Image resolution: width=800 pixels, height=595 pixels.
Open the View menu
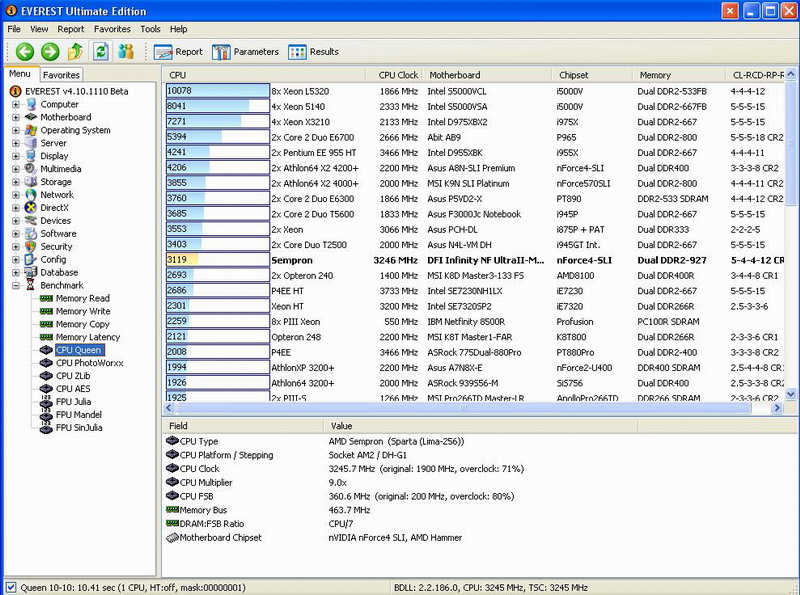tap(39, 29)
